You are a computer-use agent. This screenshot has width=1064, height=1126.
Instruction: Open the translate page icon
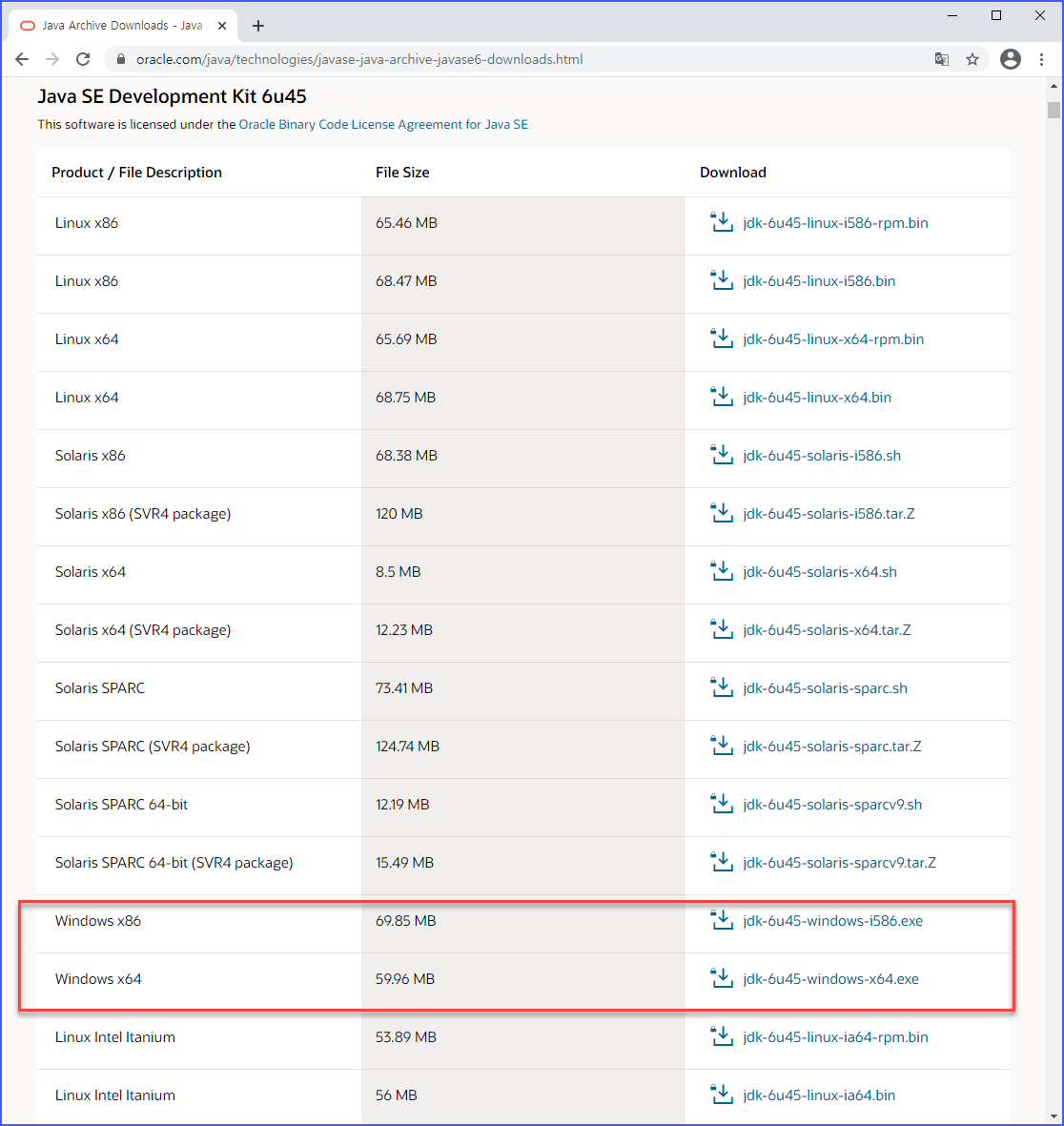941,60
